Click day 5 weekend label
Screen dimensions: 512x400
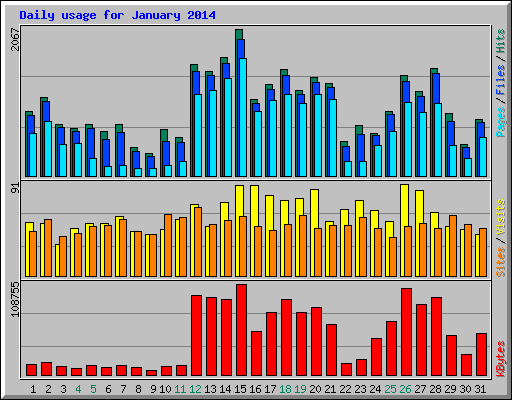coord(93,389)
